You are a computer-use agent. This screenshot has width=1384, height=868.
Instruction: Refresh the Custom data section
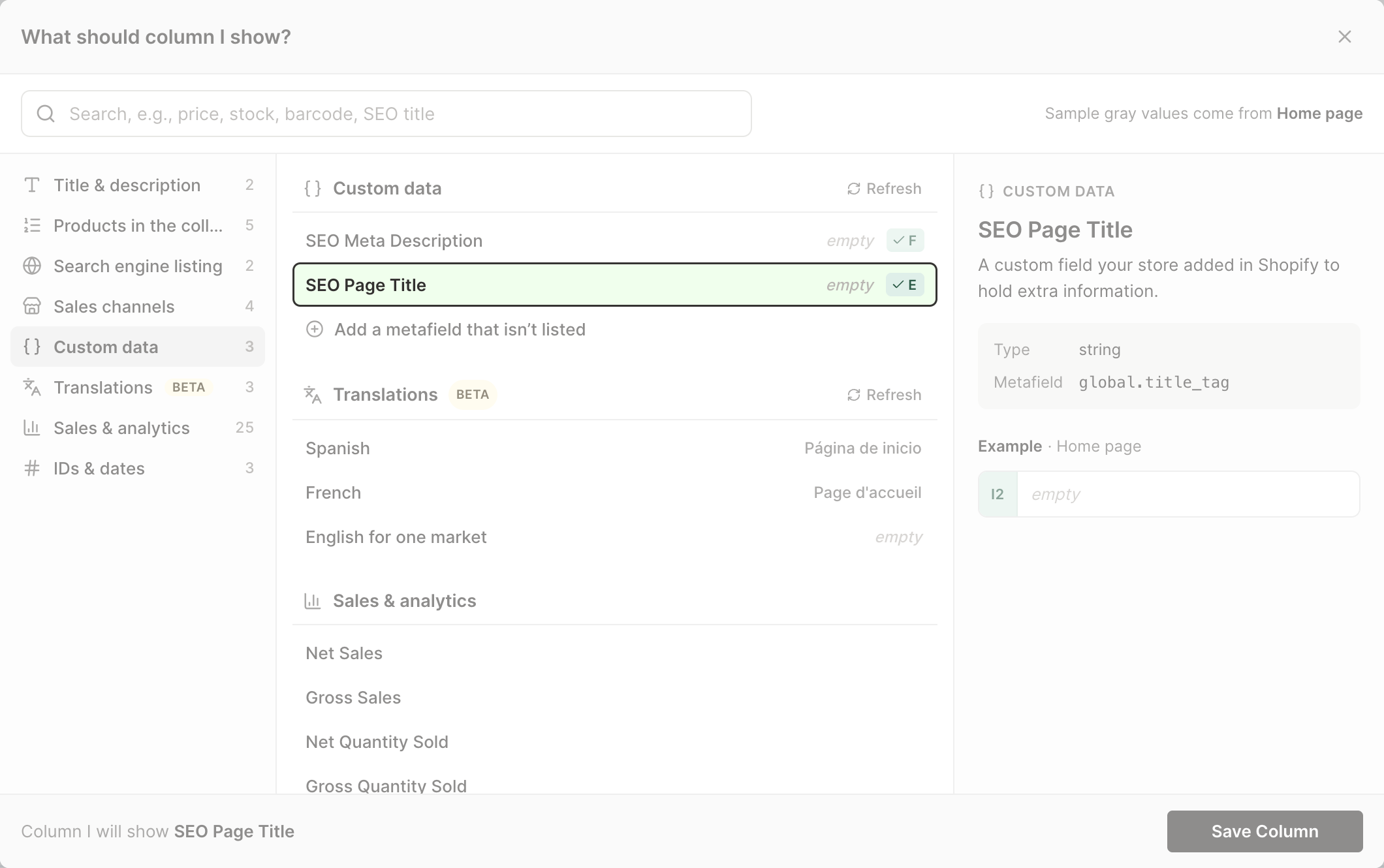coord(885,189)
